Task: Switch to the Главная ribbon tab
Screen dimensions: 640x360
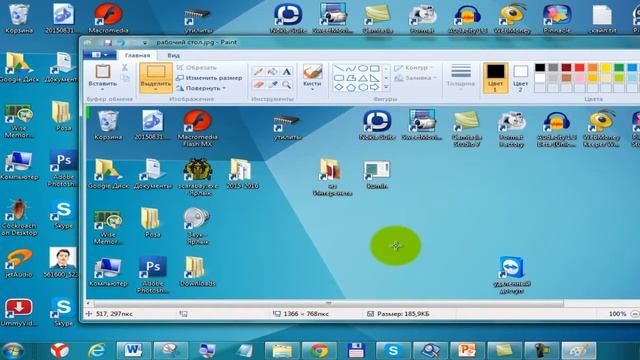Action: pyautogui.click(x=138, y=55)
